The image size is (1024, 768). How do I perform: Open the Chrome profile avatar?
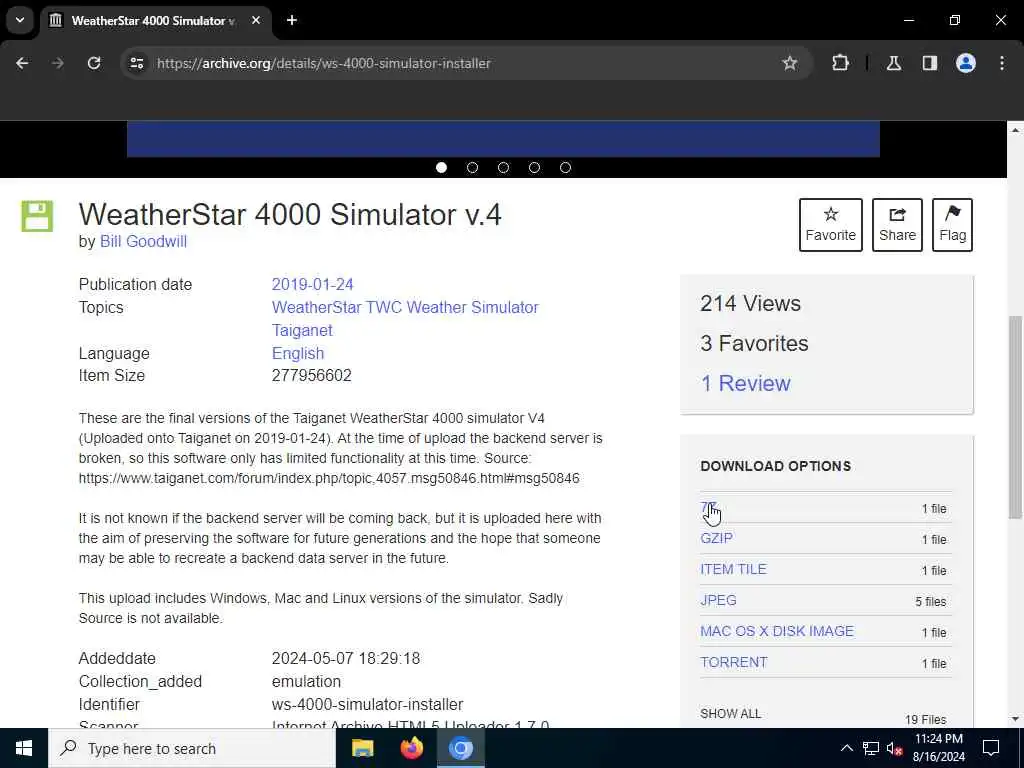pos(966,63)
